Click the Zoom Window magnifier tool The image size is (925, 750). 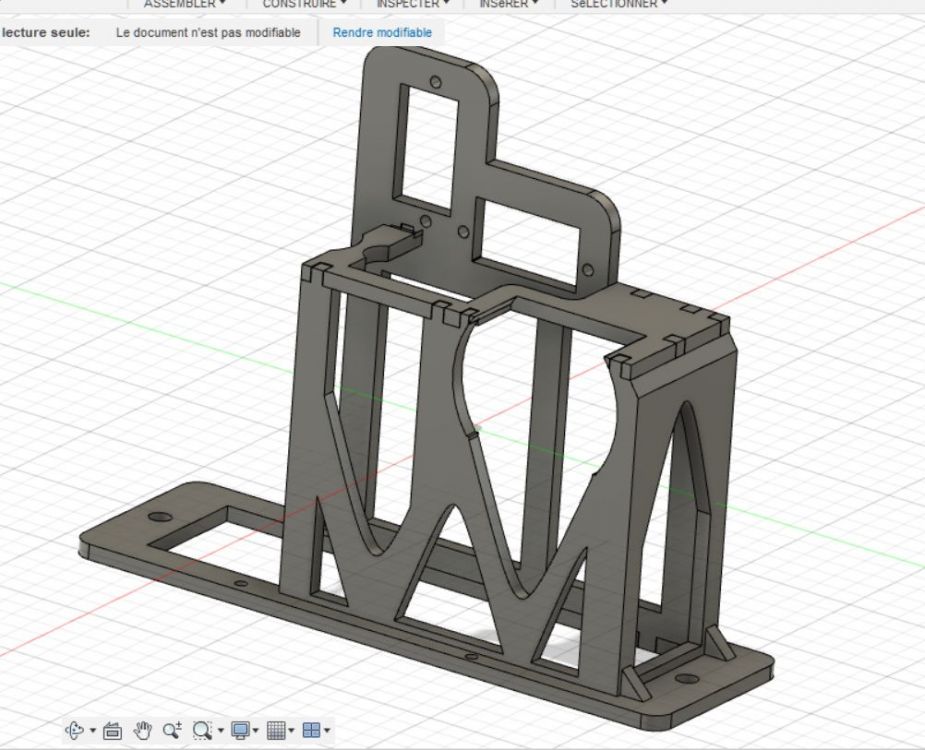pyautogui.click(x=202, y=731)
